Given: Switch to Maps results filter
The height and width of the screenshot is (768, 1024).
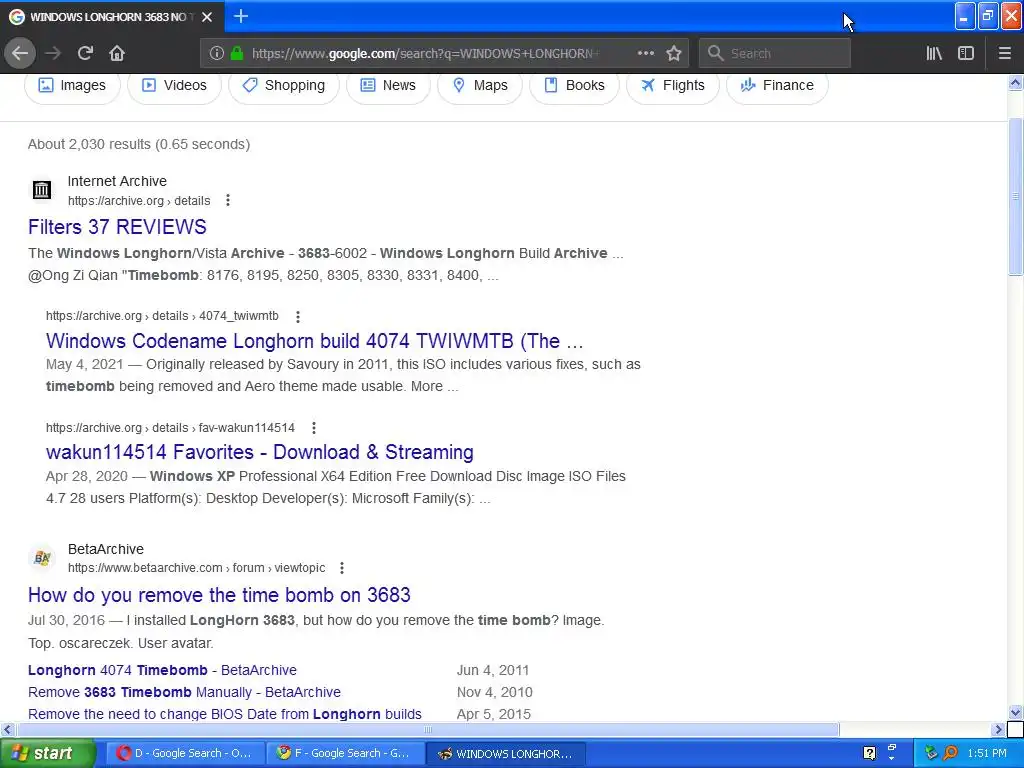Looking at the screenshot, I should coord(479,86).
